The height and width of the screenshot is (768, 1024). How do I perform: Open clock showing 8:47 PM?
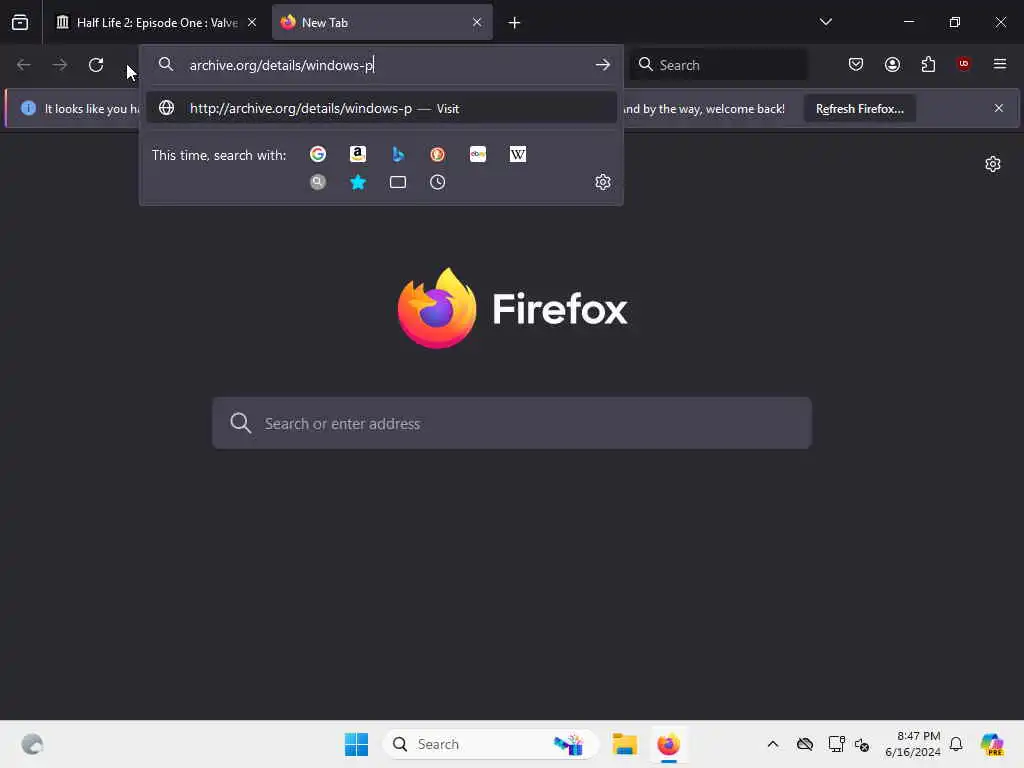pos(912,744)
